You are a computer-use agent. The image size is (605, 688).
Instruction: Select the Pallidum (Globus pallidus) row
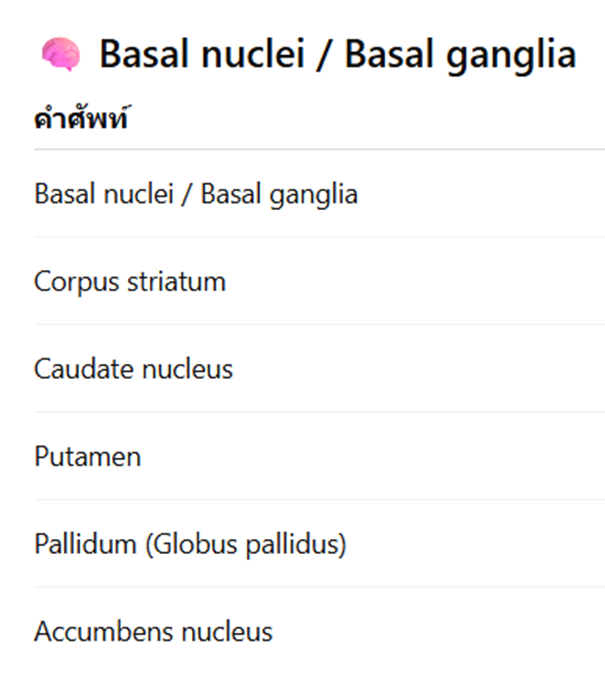pyautogui.click(x=190, y=545)
